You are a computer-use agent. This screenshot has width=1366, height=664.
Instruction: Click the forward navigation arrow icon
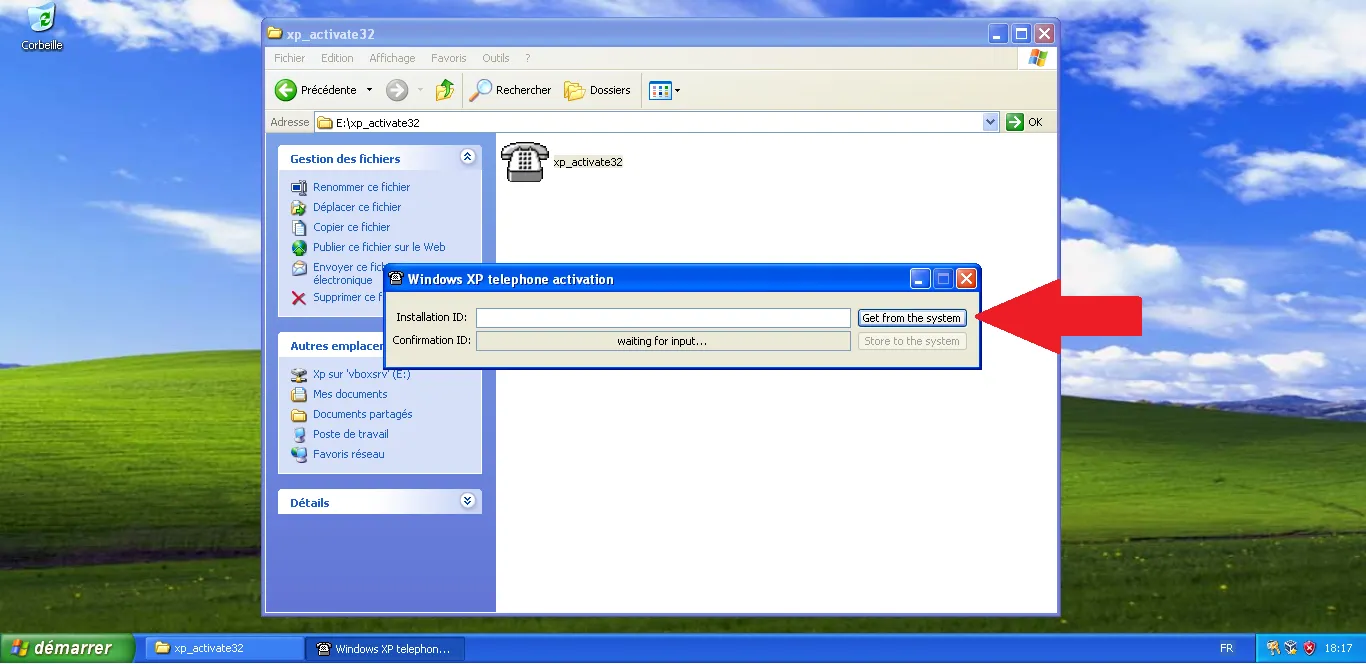(x=396, y=90)
